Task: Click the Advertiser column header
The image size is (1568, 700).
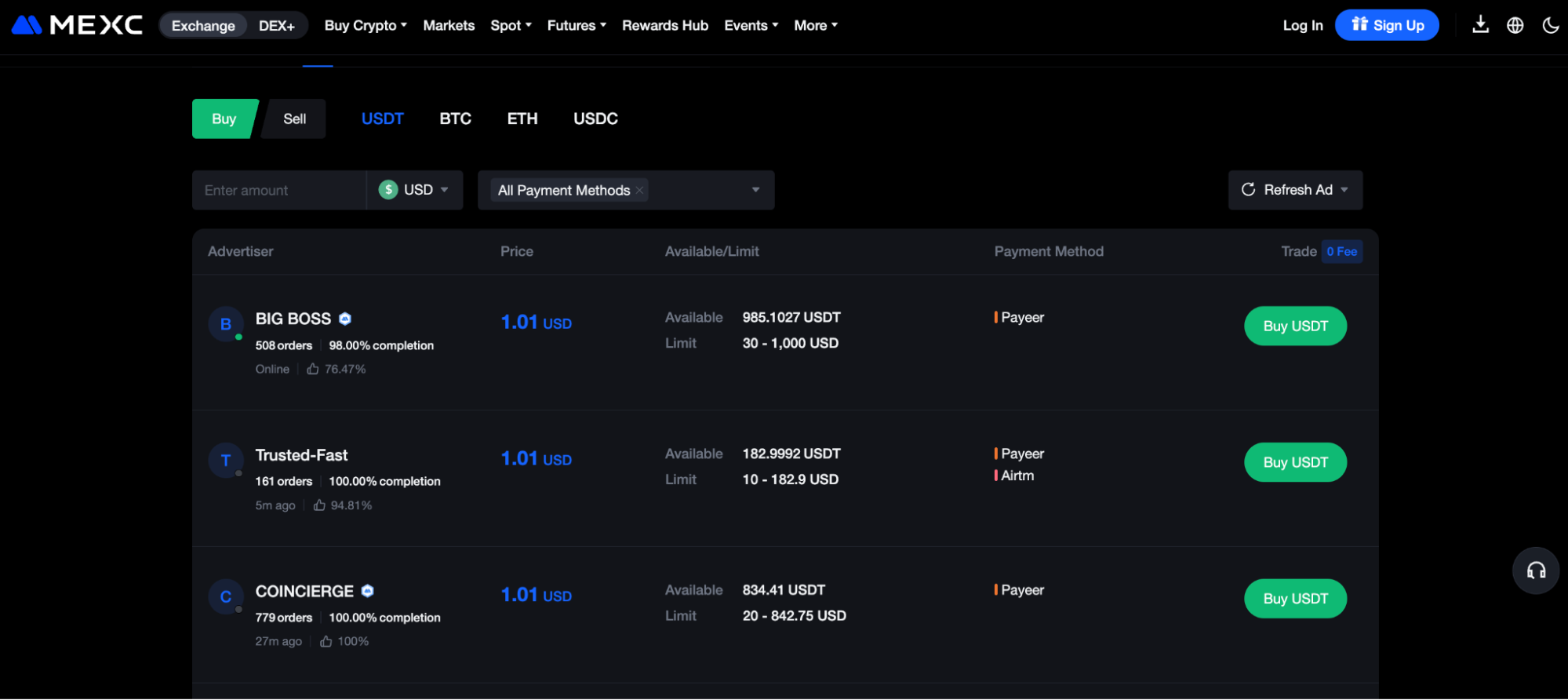Action: [241, 251]
